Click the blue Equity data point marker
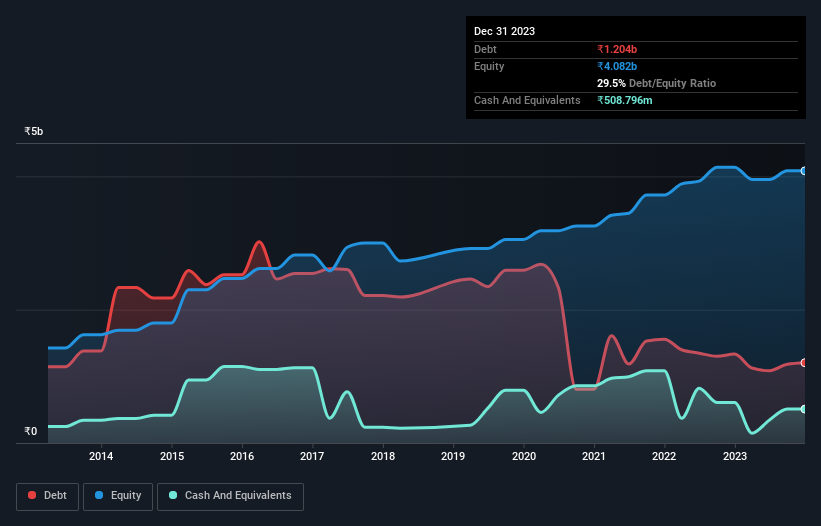The height and width of the screenshot is (526, 821). tap(804, 171)
